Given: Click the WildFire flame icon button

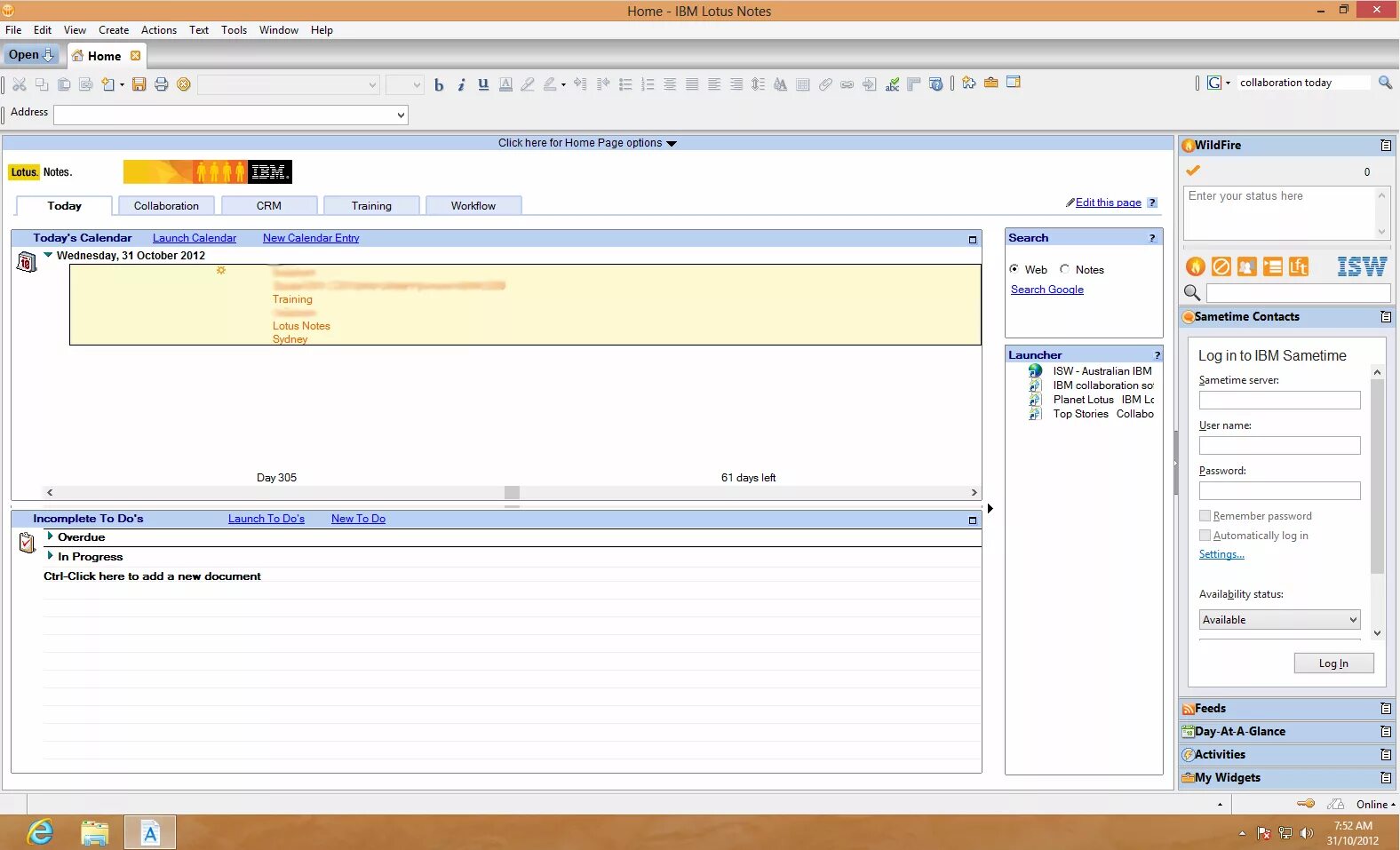Looking at the screenshot, I should pos(1196,266).
